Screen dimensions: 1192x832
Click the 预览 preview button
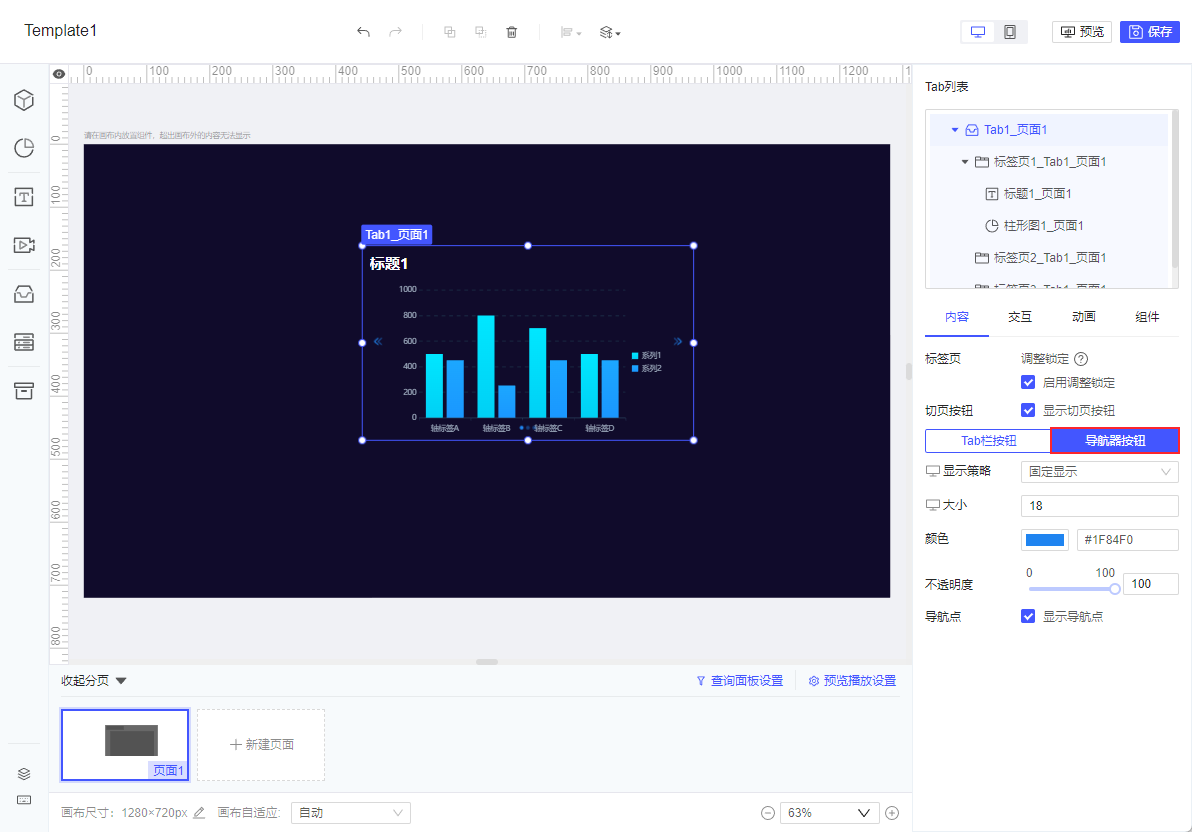[x=1082, y=32]
